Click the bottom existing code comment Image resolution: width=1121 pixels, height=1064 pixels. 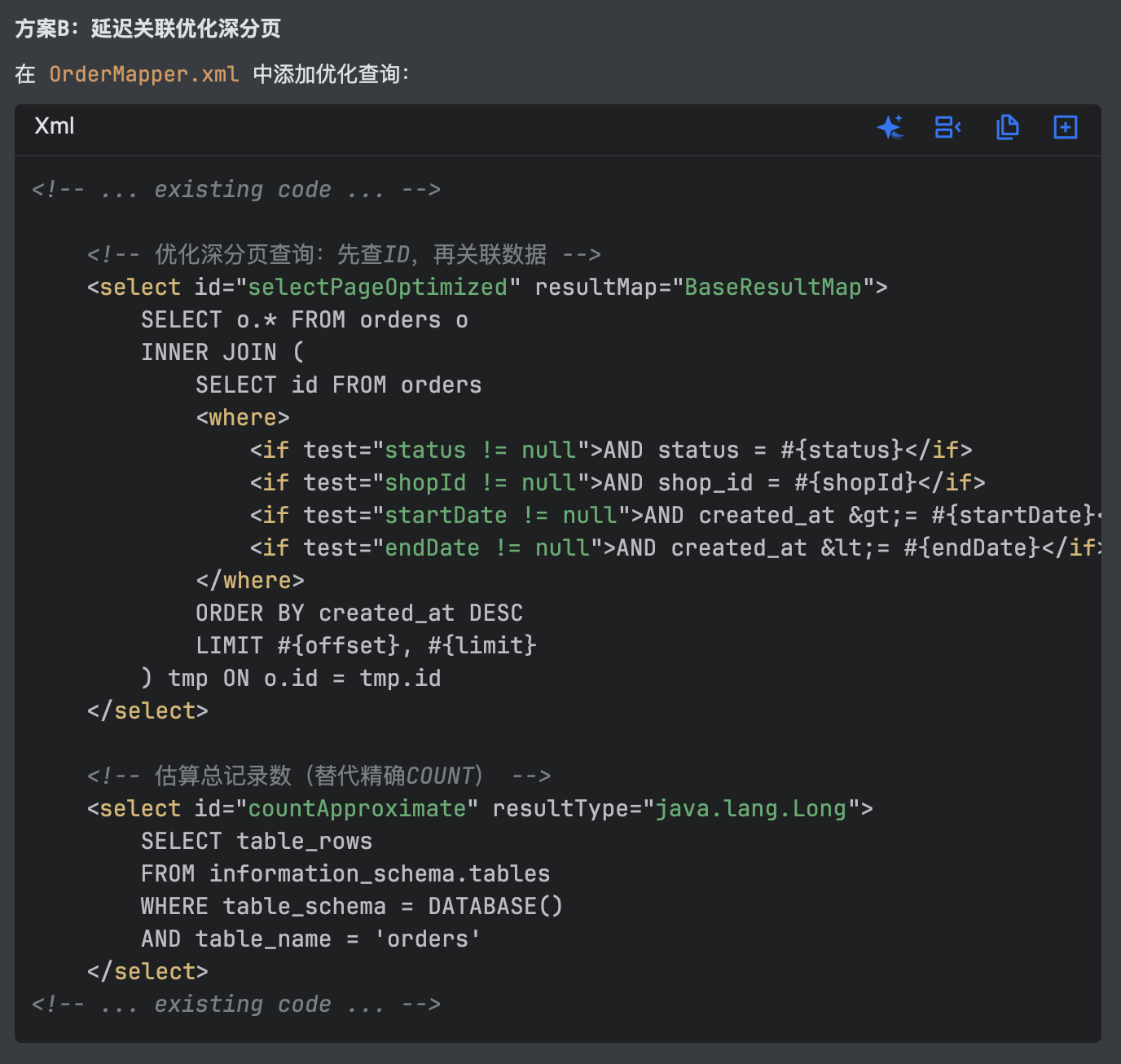235,1004
